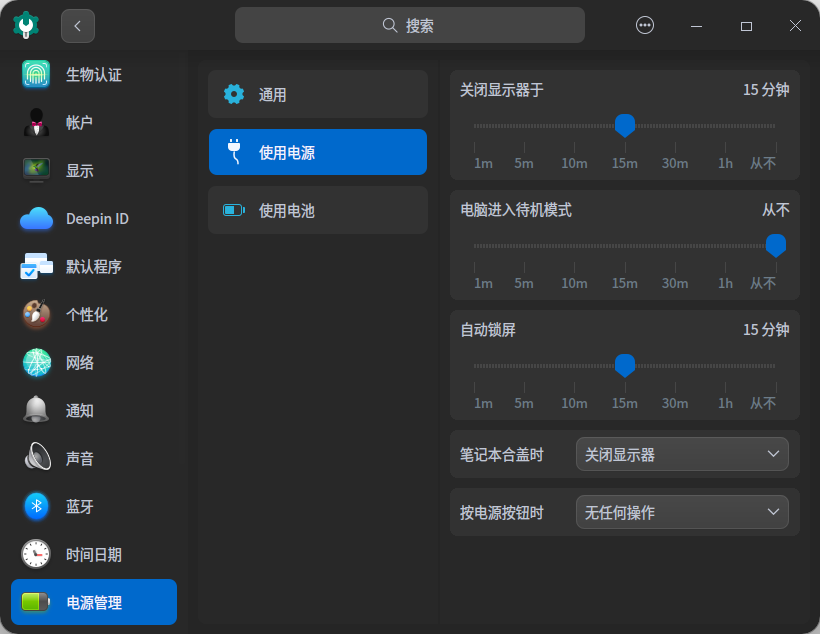The image size is (820, 634).
Task: Click the 搜索 search field
Action: [x=409, y=25]
